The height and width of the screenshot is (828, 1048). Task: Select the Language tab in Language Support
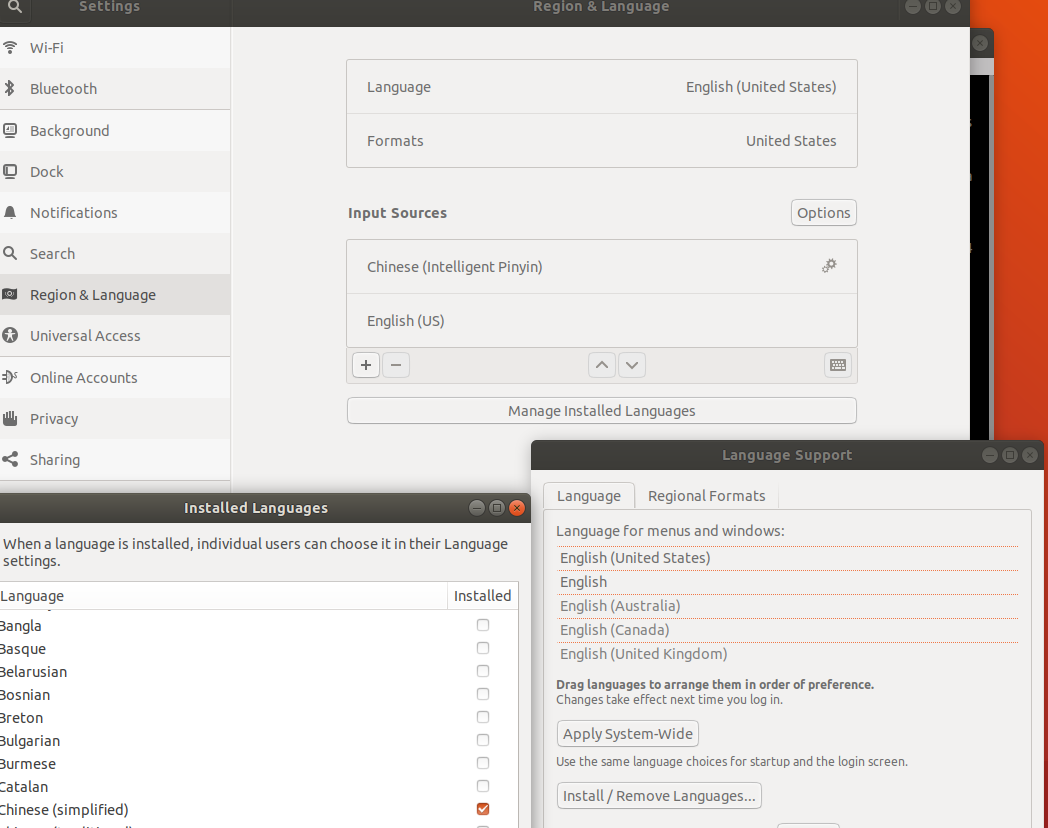[588, 495]
